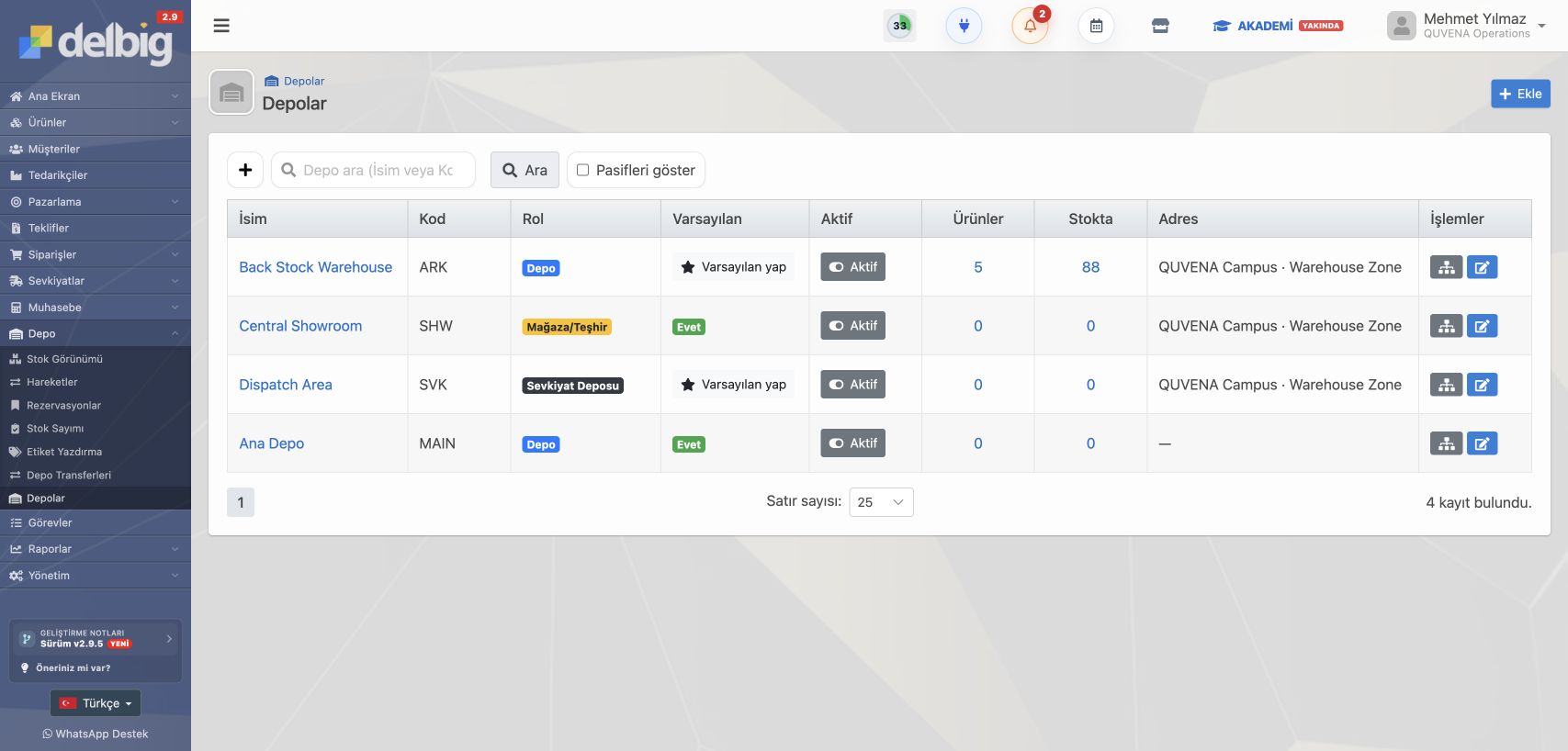The height and width of the screenshot is (751, 1568).
Task: Open Dispatch Area link
Action: pyautogui.click(x=286, y=385)
